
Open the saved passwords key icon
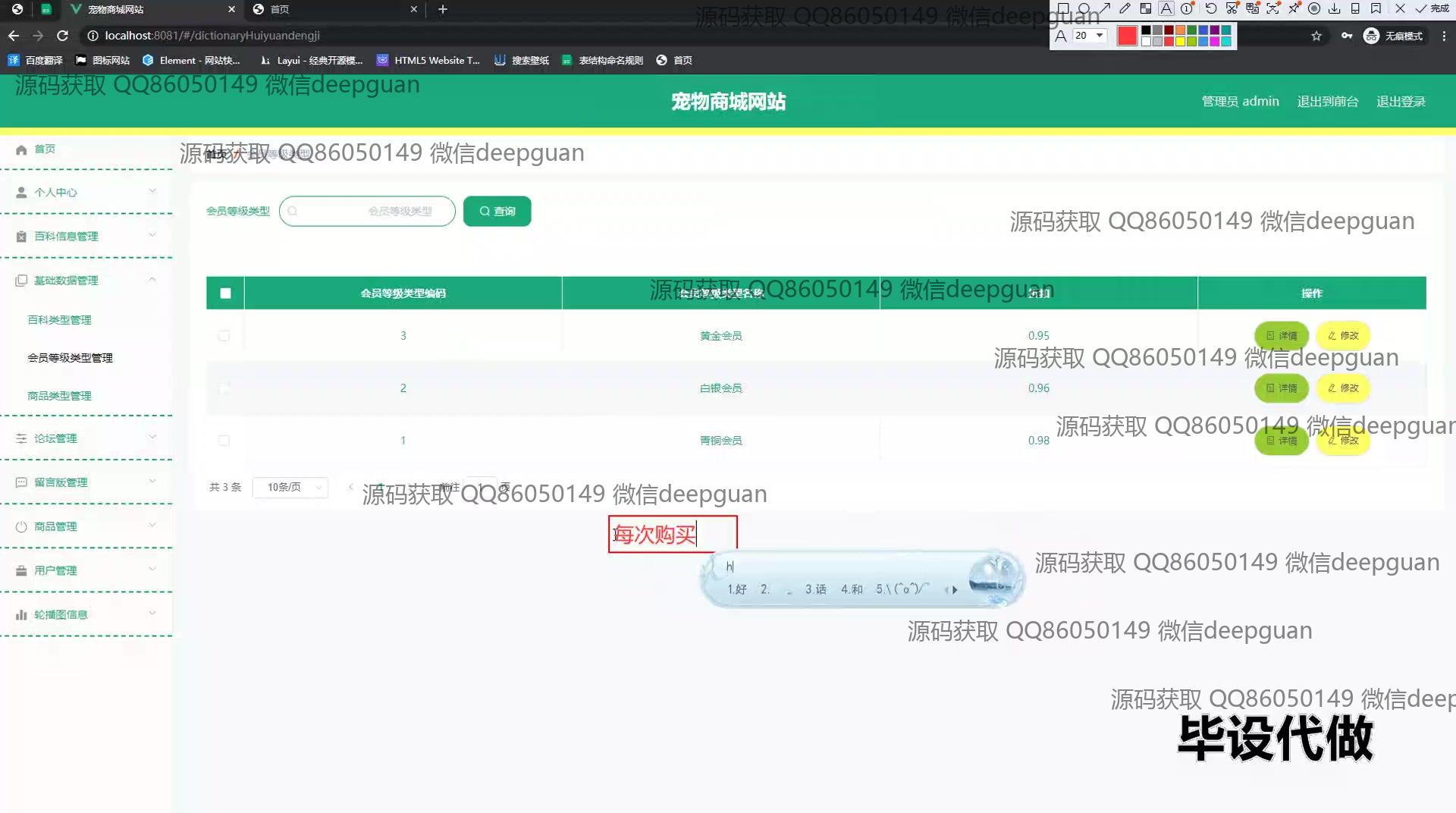pyautogui.click(x=1347, y=36)
